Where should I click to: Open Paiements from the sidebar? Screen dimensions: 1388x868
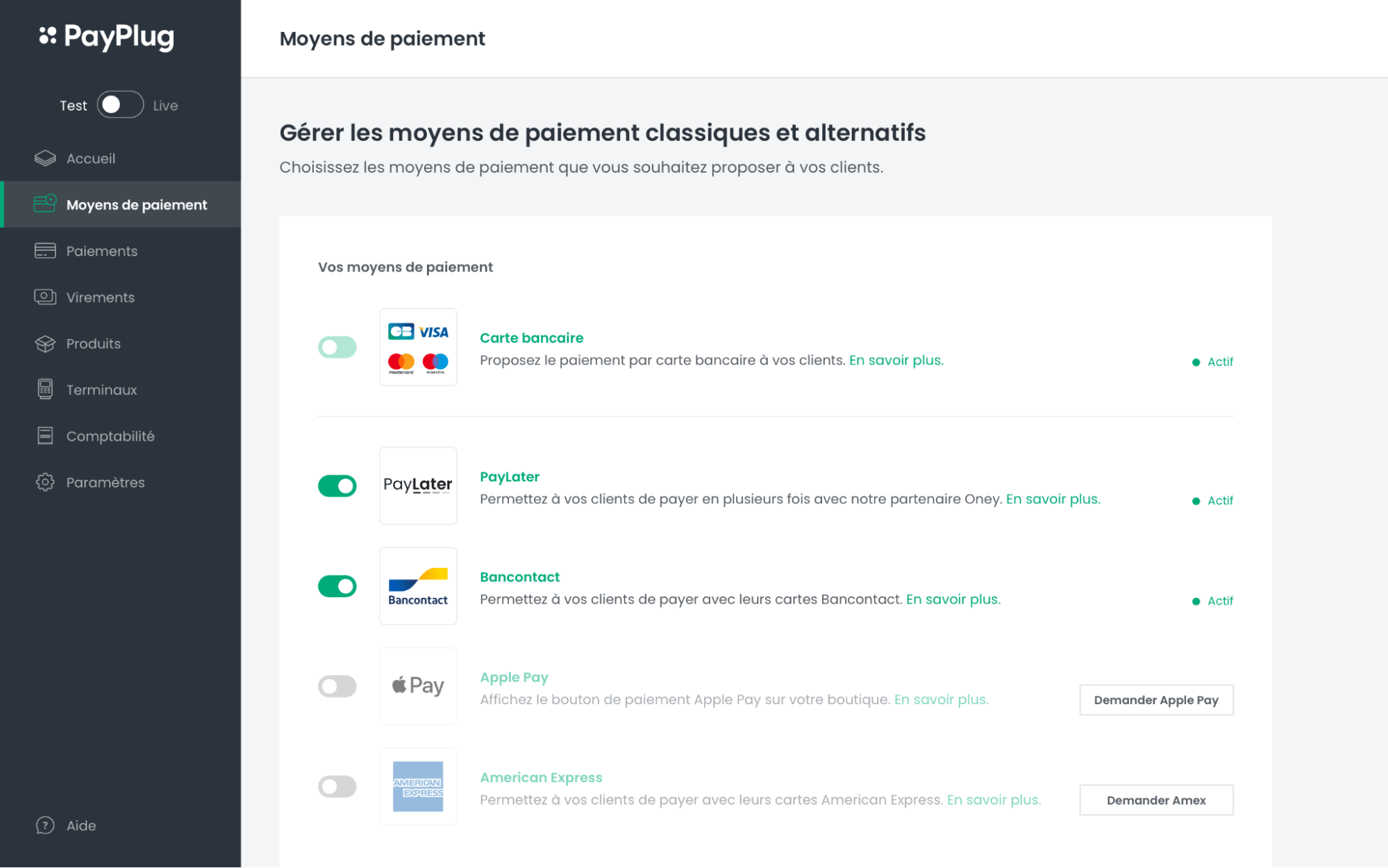102,251
